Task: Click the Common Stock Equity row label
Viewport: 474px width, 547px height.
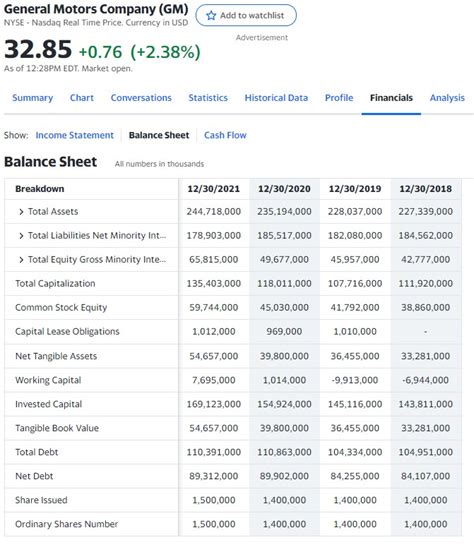Action: point(61,307)
